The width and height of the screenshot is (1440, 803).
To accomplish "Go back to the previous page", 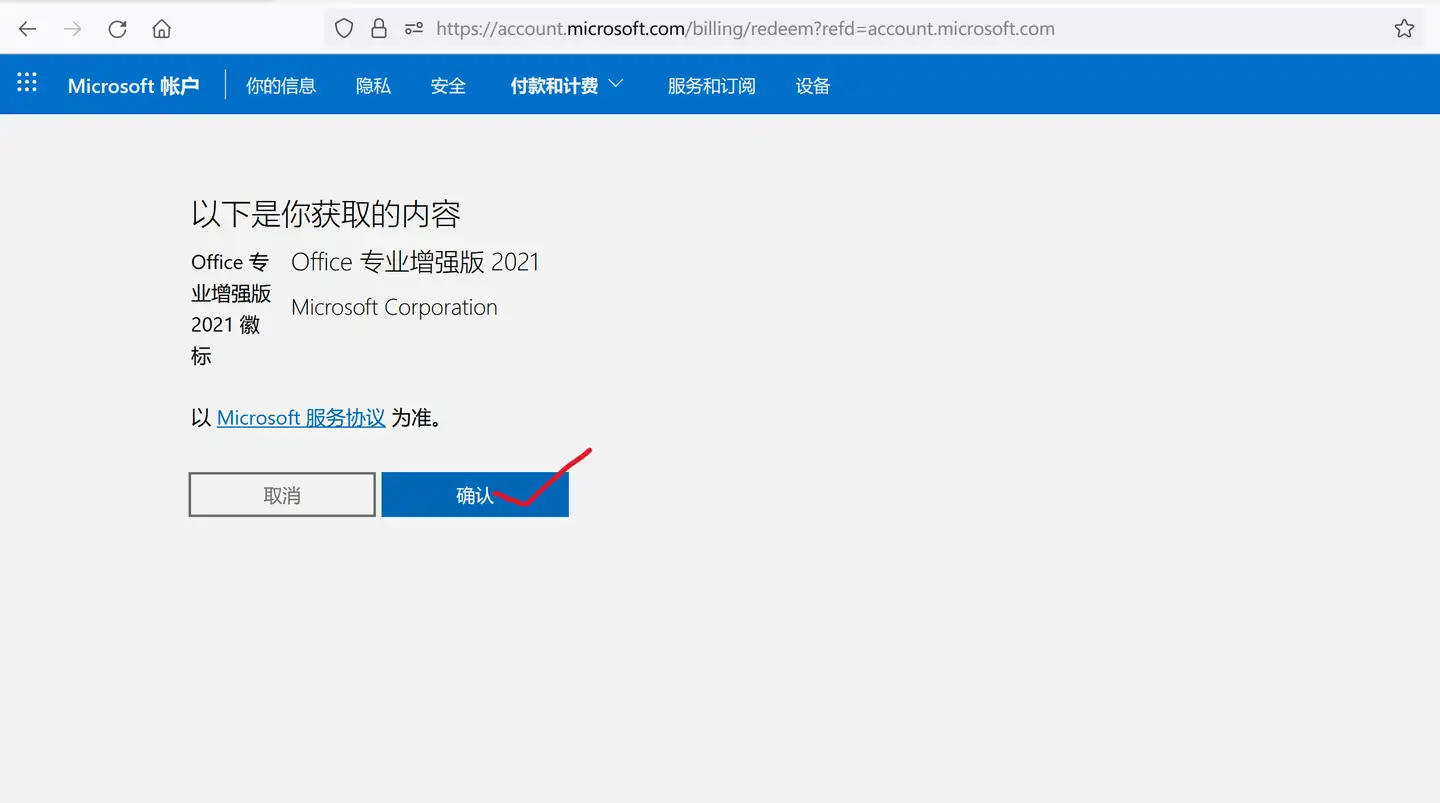I will pos(28,29).
